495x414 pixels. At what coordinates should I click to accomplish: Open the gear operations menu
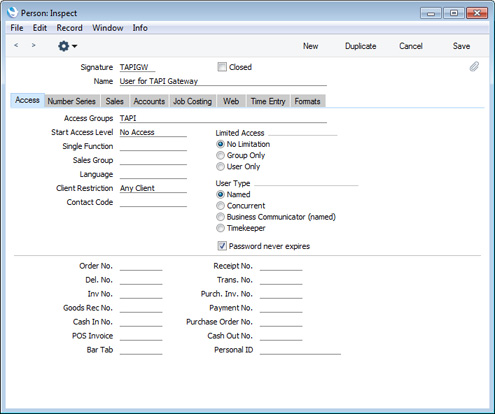pyautogui.click(x=67, y=46)
